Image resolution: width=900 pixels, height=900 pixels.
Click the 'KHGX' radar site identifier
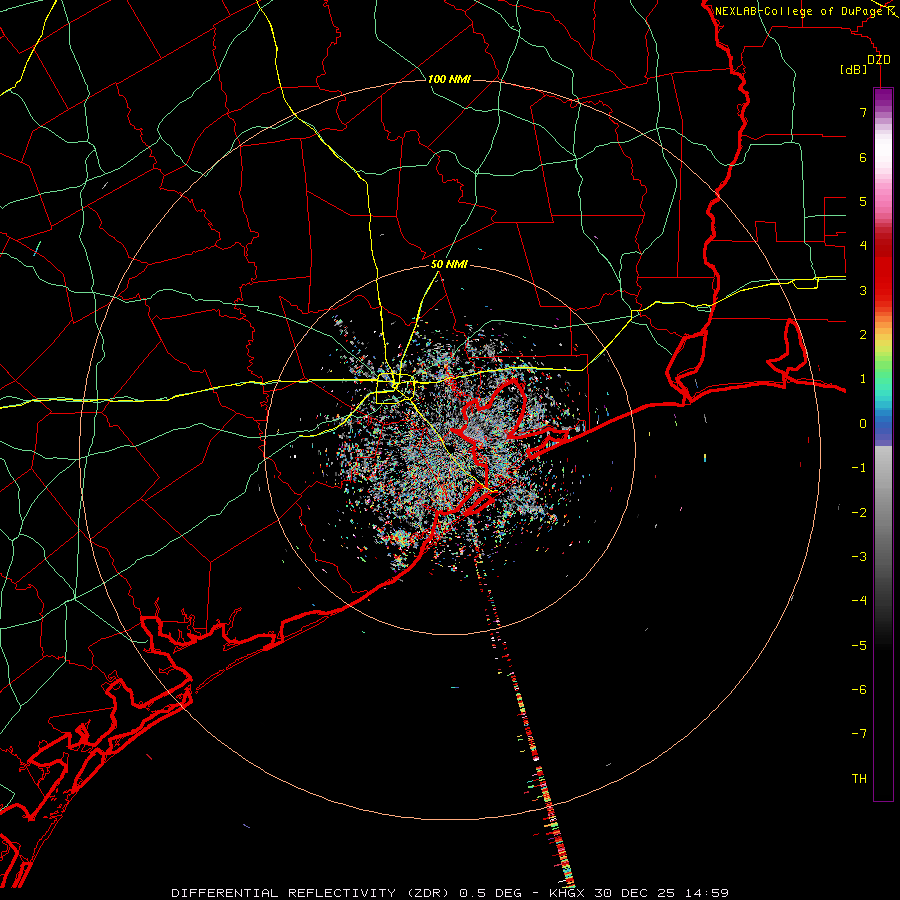567,893
